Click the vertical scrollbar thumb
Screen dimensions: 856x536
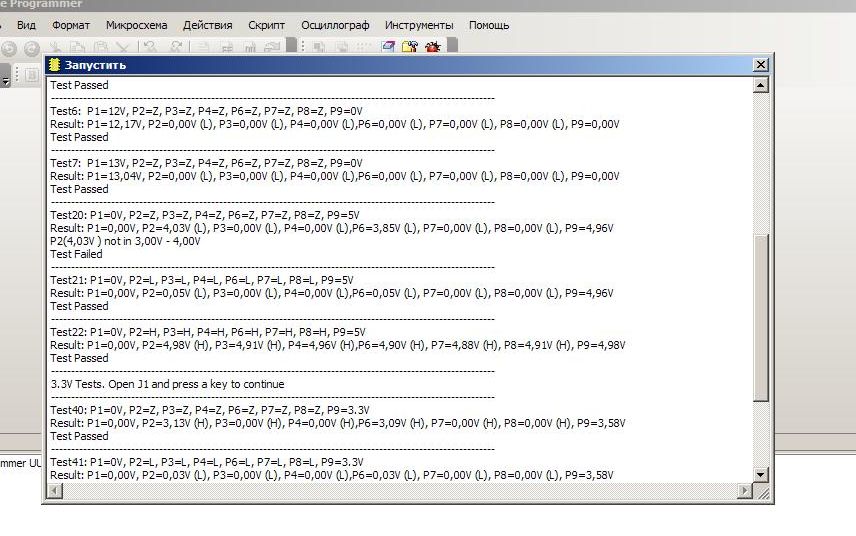pyautogui.click(x=760, y=318)
